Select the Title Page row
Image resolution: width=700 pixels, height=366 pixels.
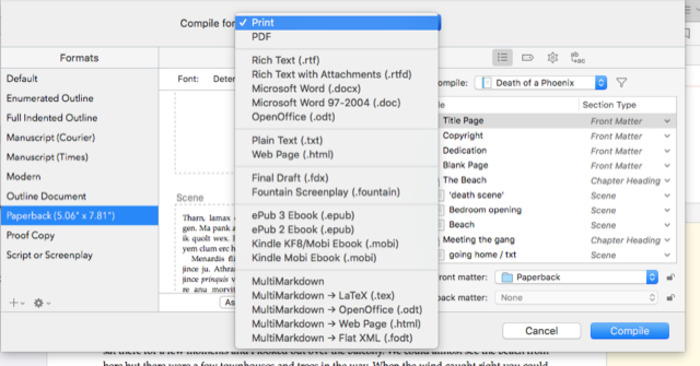pos(557,121)
